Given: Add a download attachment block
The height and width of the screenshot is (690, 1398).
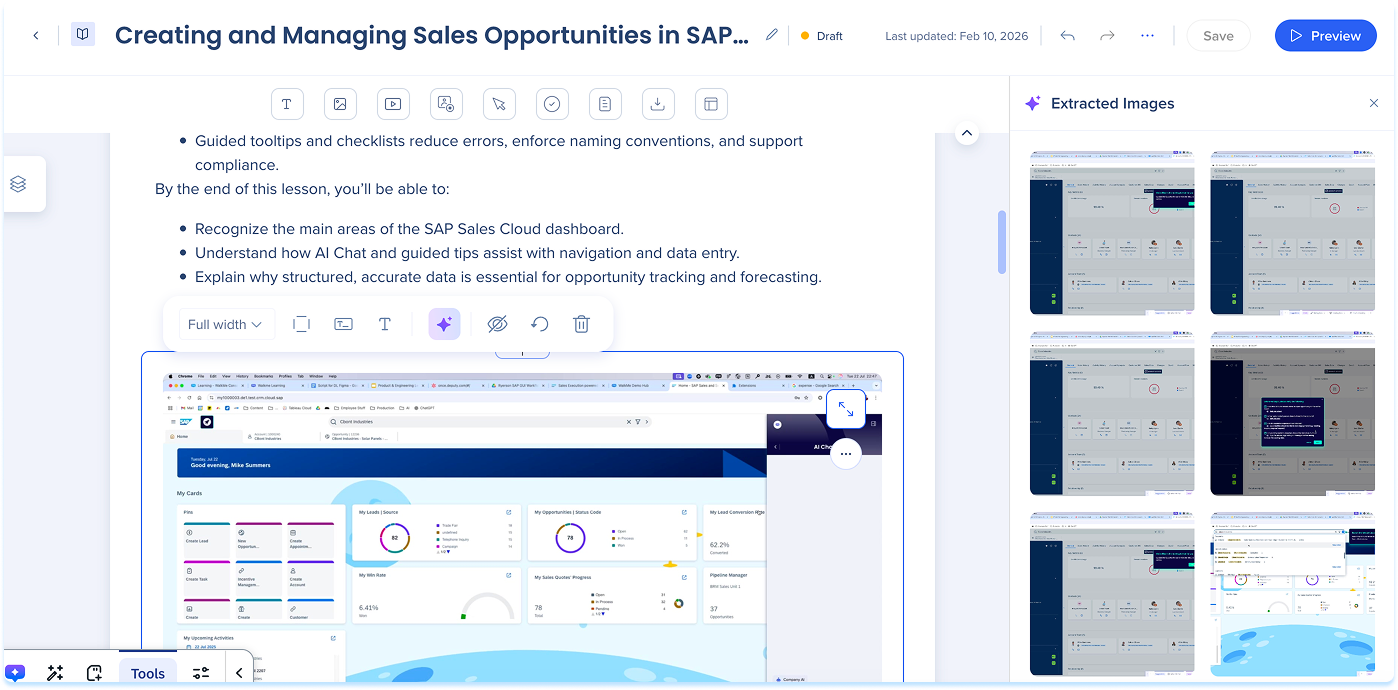Looking at the screenshot, I should pyautogui.click(x=657, y=104).
